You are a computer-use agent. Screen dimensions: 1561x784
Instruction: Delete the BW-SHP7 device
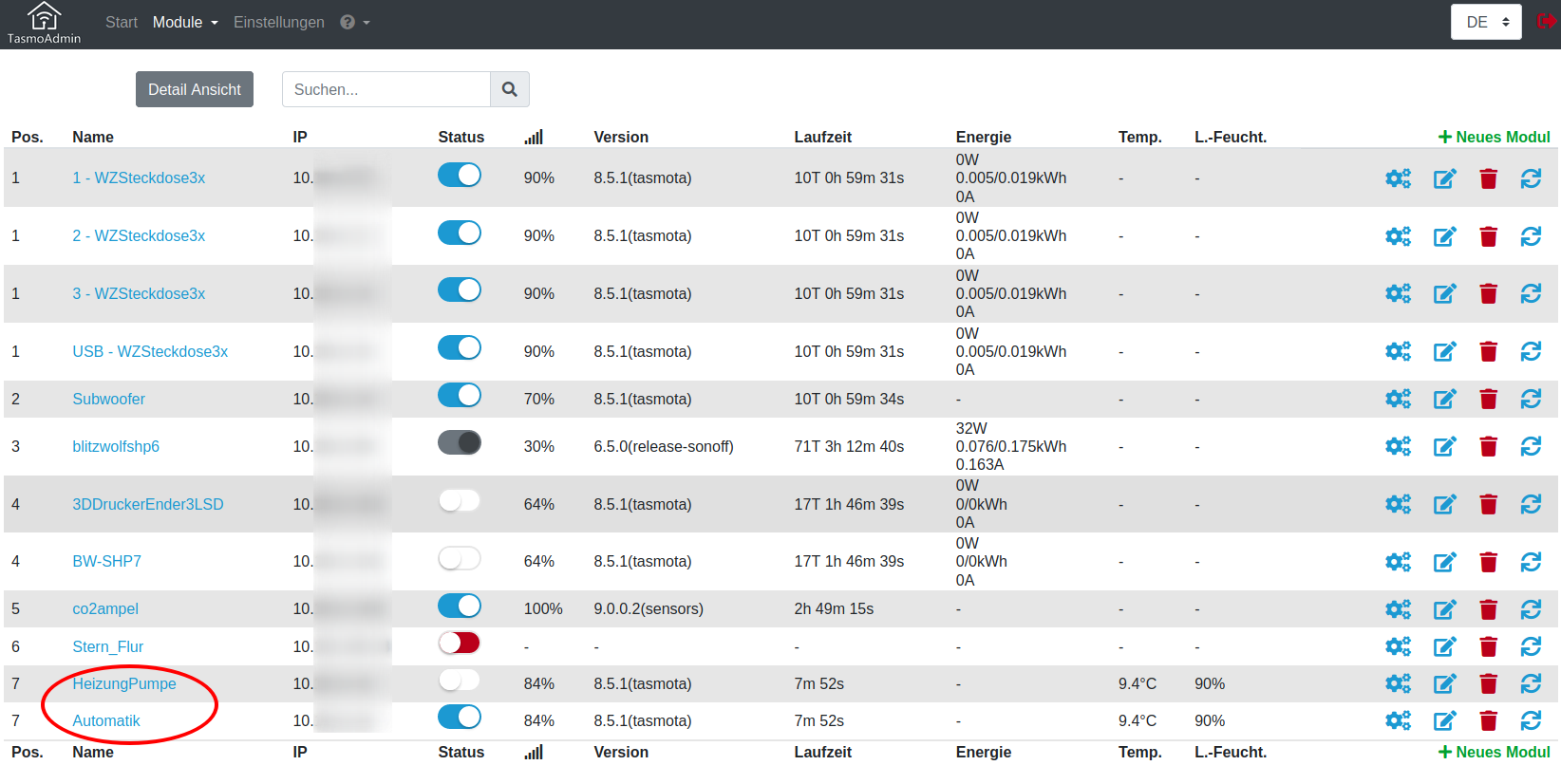(x=1488, y=562)
